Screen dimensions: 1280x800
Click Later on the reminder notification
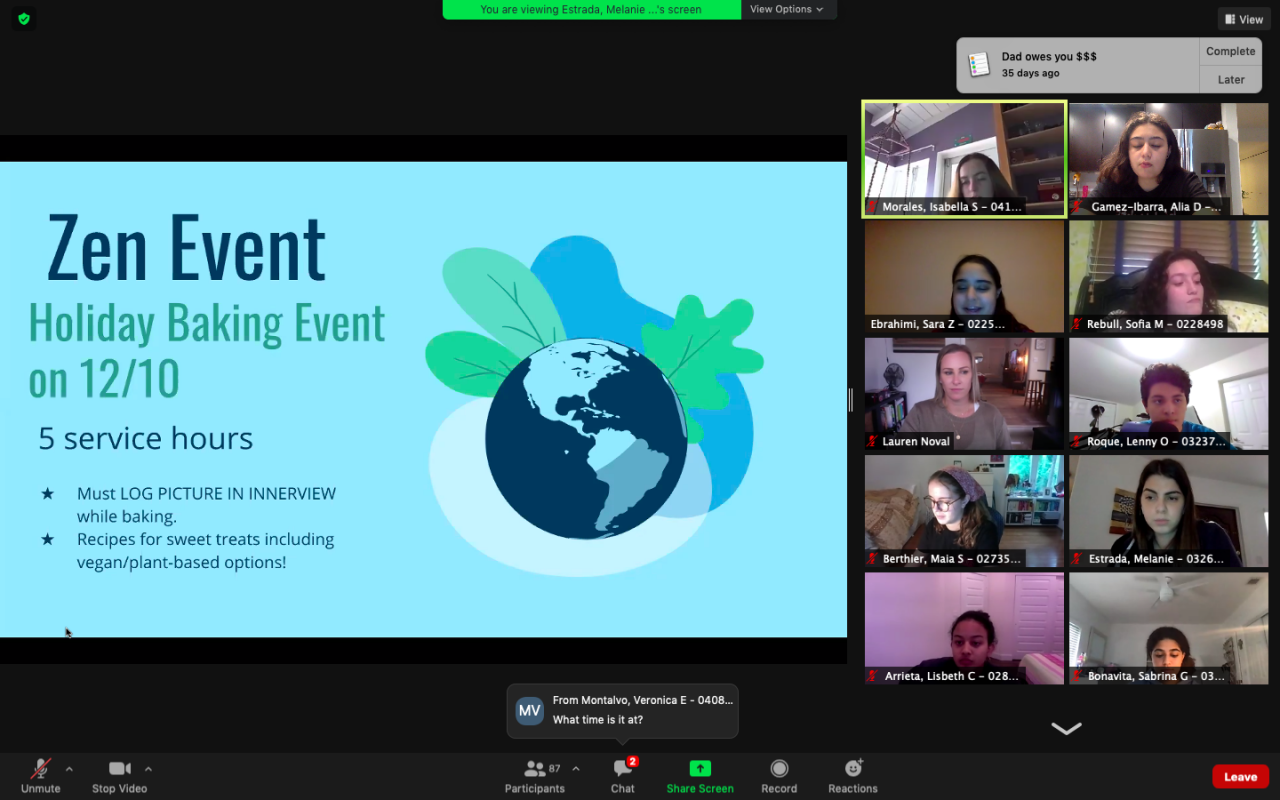pyautogui.click(x=1230, y=80)
